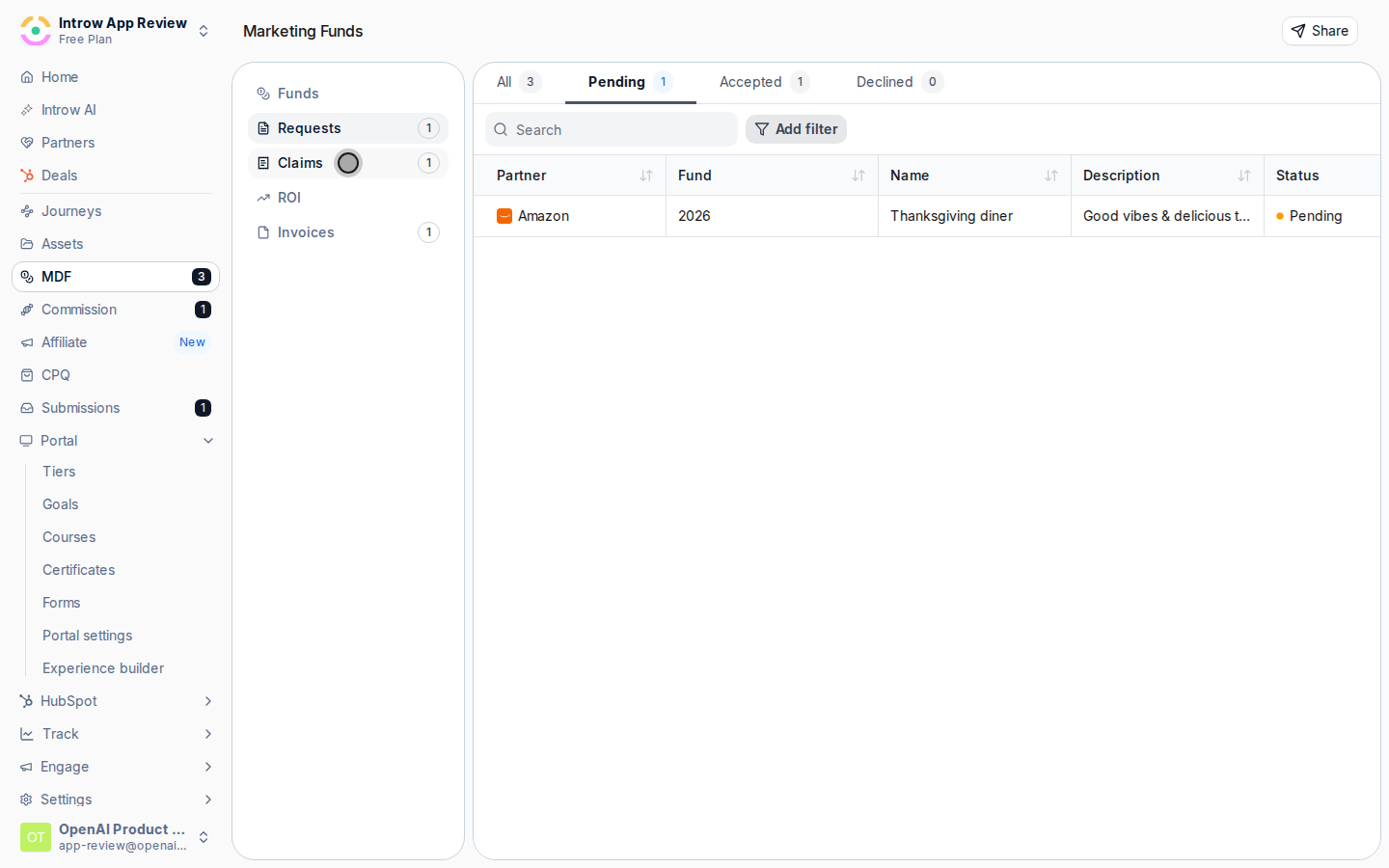Open Experience builder page

103,668
